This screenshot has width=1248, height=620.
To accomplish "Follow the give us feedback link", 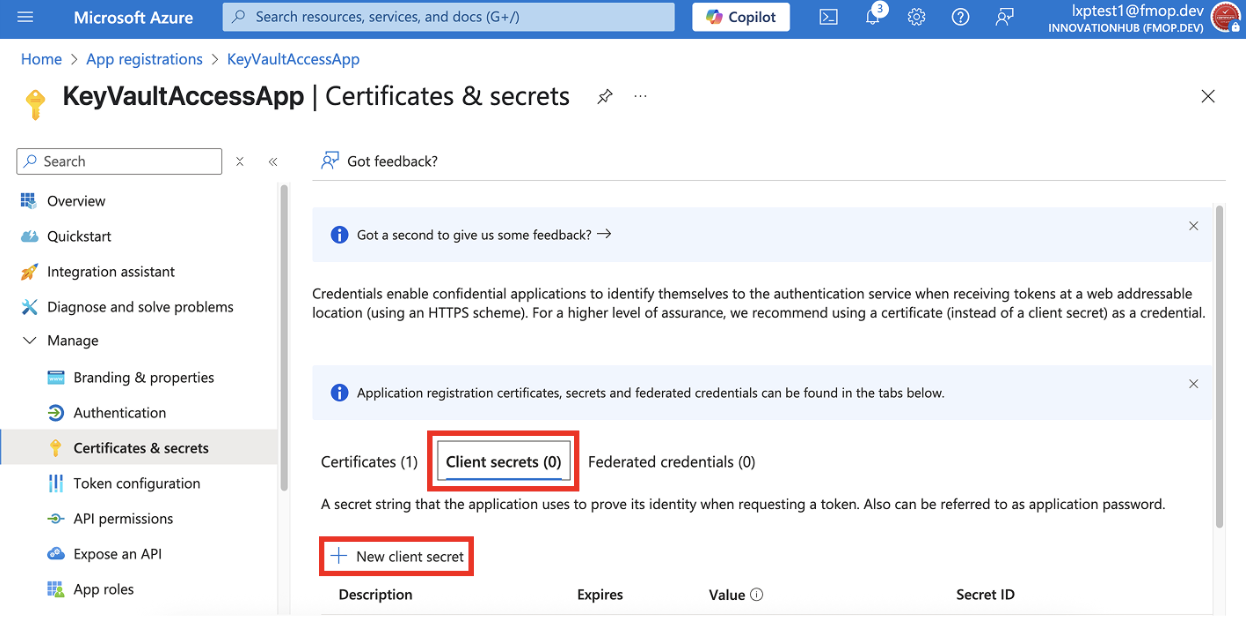I will [484, 235].
